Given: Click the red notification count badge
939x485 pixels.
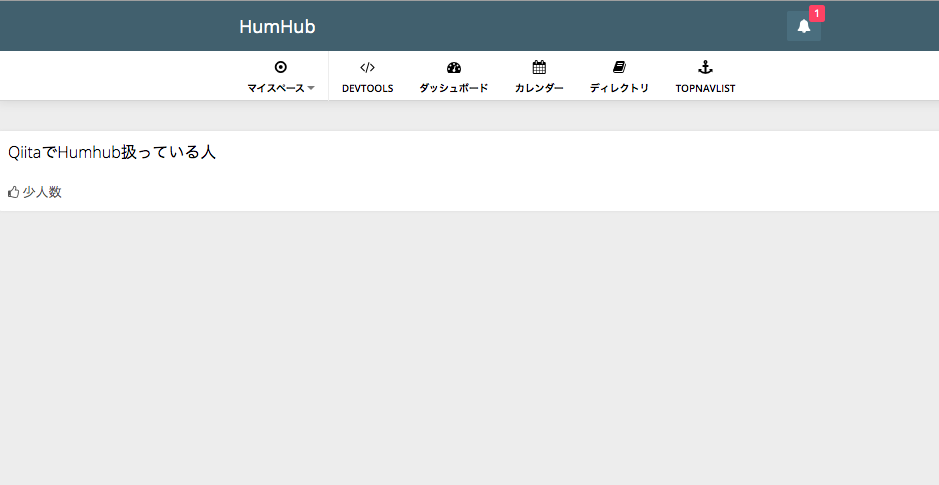Looking at the screenshot, I should (817, 14).
